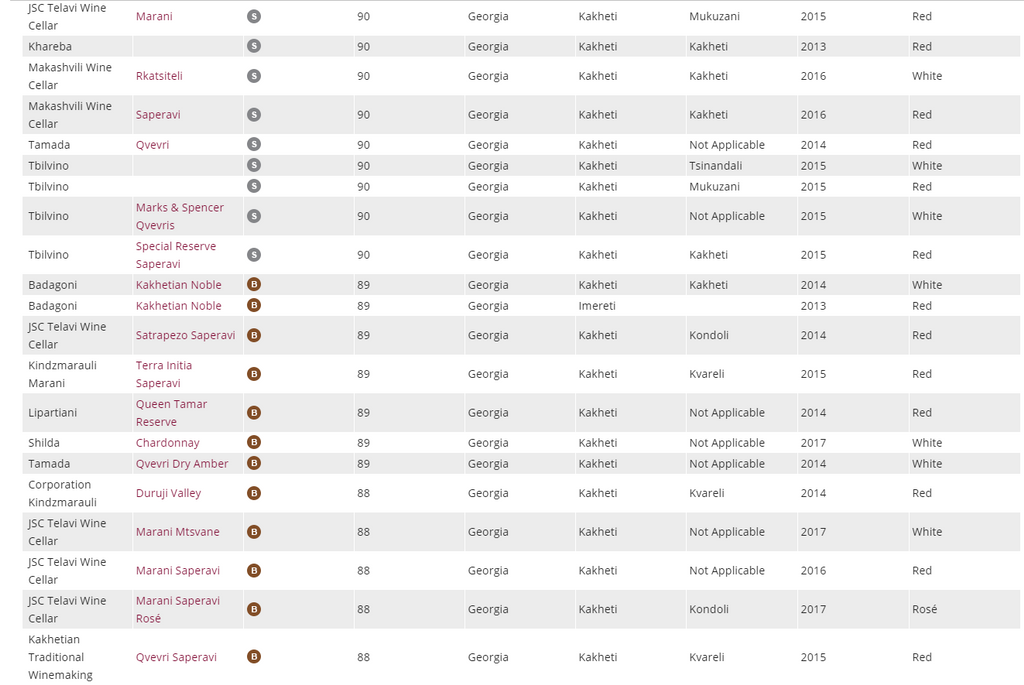
Task: Click silver medal badge beside Rkatsiteli
Action: coord(254,76)
